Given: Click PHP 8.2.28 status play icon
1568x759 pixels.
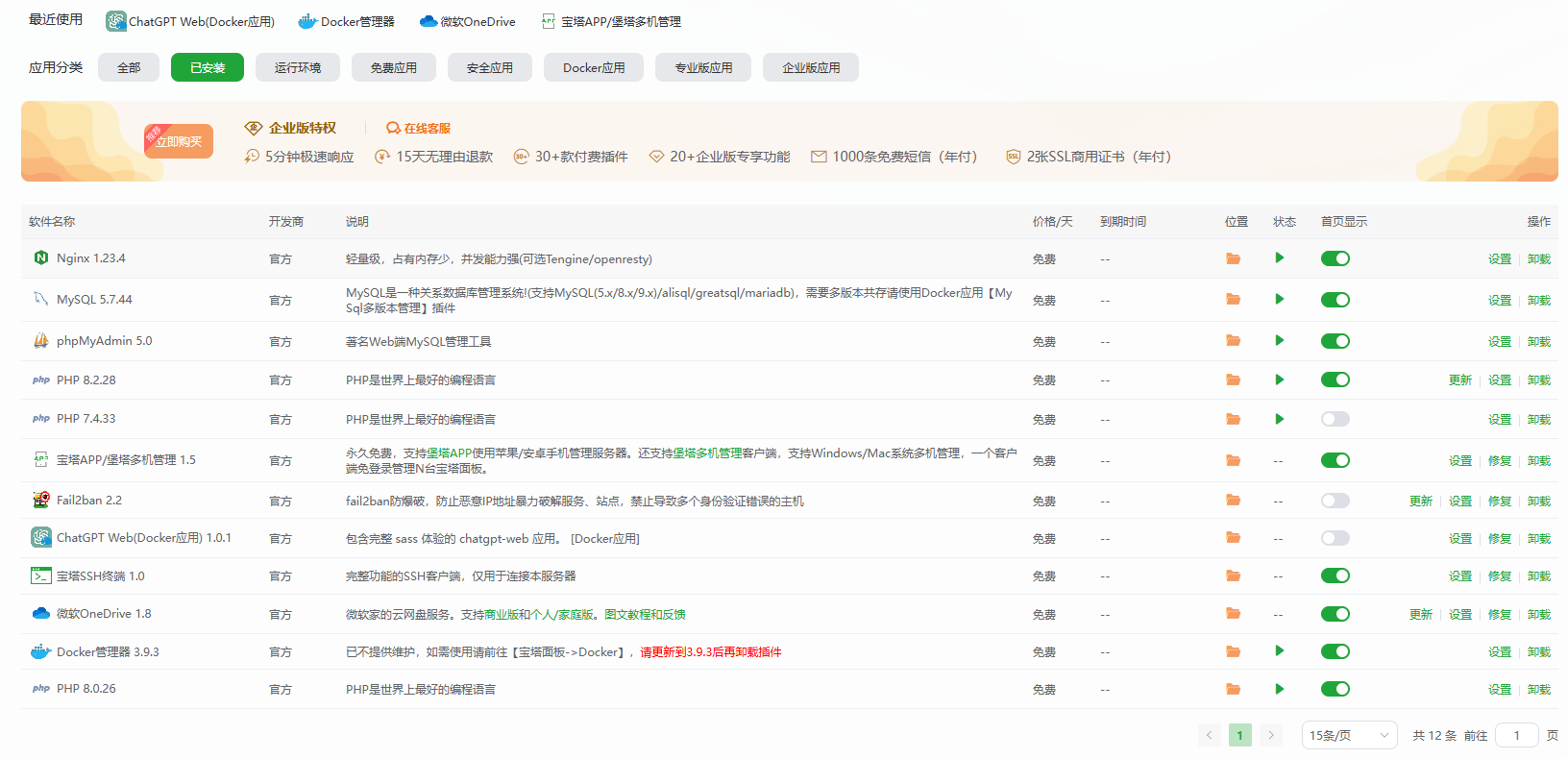Looking at the screenshot, I should coord(1279,379).
